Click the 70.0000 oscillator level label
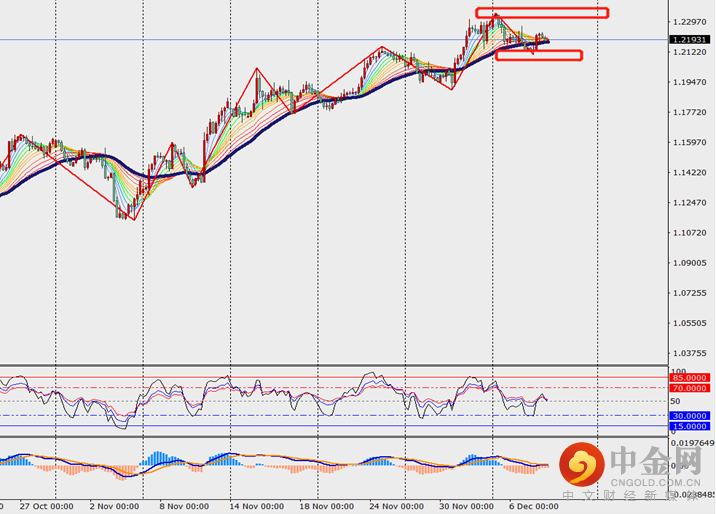Viewport: 716px width, 514px height. point(690,388)
